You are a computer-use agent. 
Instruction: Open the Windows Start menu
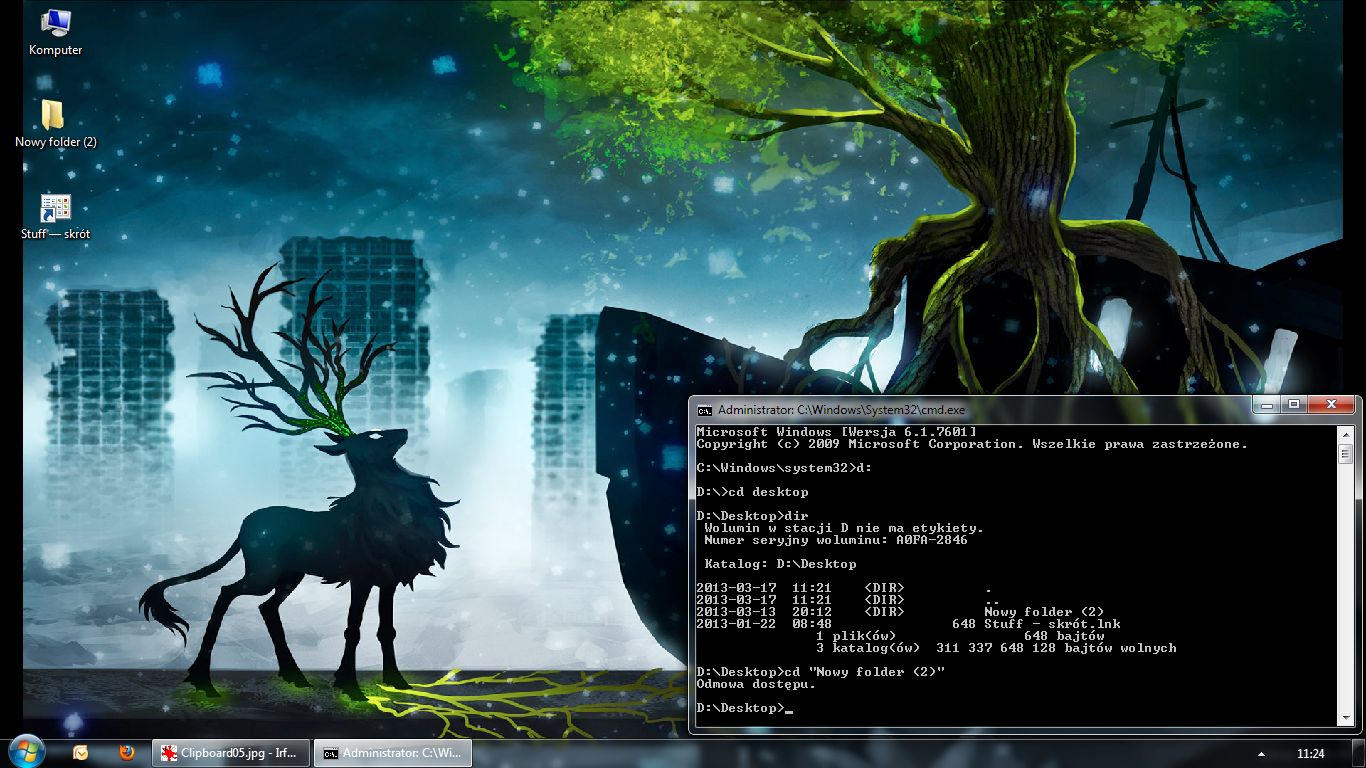[26, 752]
